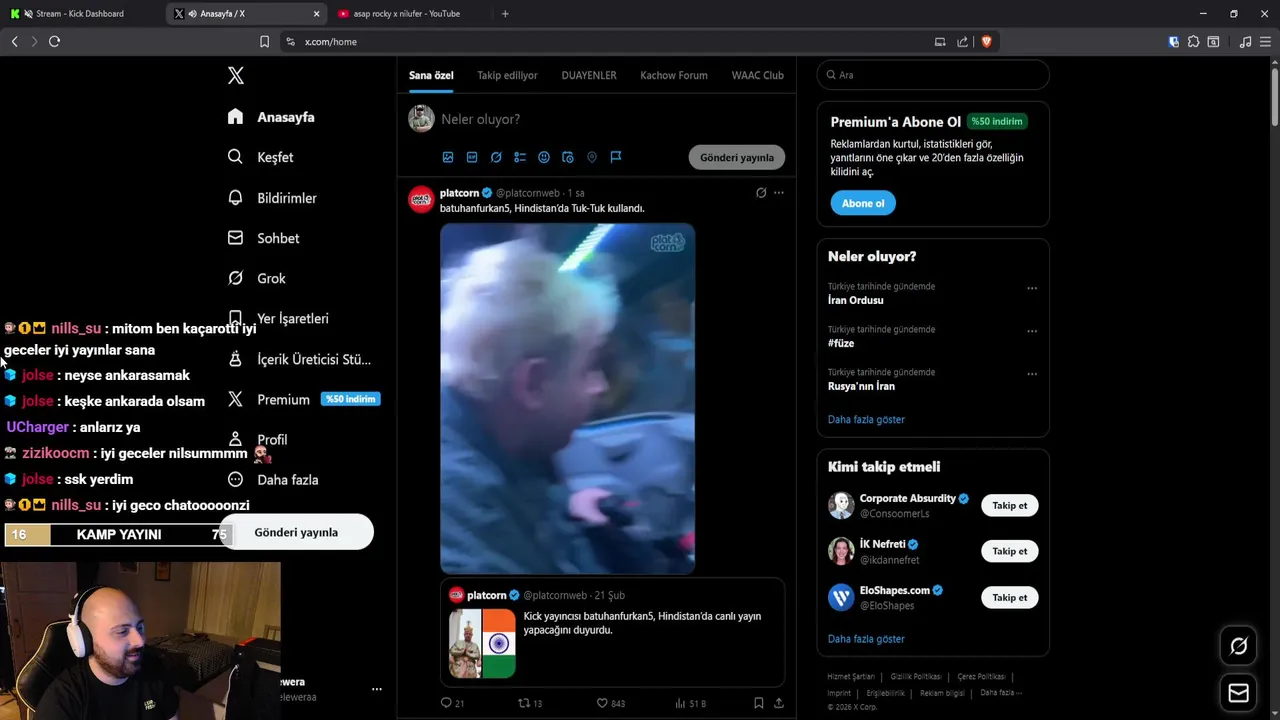The image size is (1280, 720).
Task: Repost the platcorn post
Action: 530,703
